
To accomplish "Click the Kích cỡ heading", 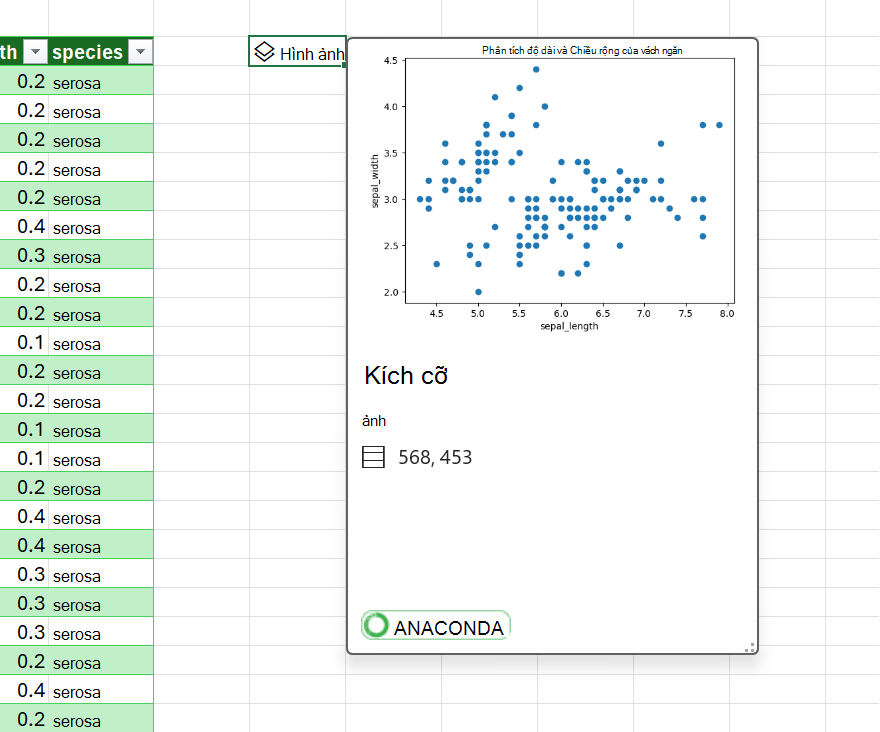I will click(x=406, y=376).
